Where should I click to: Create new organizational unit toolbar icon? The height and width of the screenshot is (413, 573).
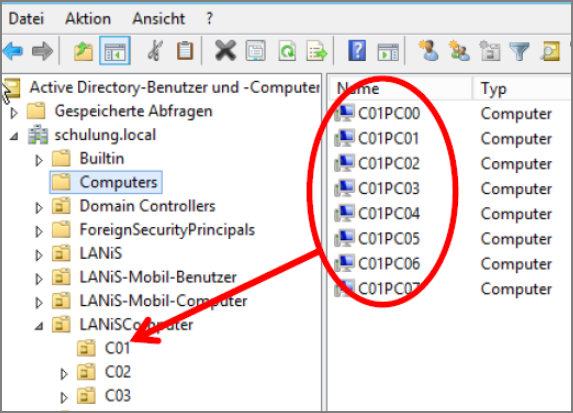(489, 51)
